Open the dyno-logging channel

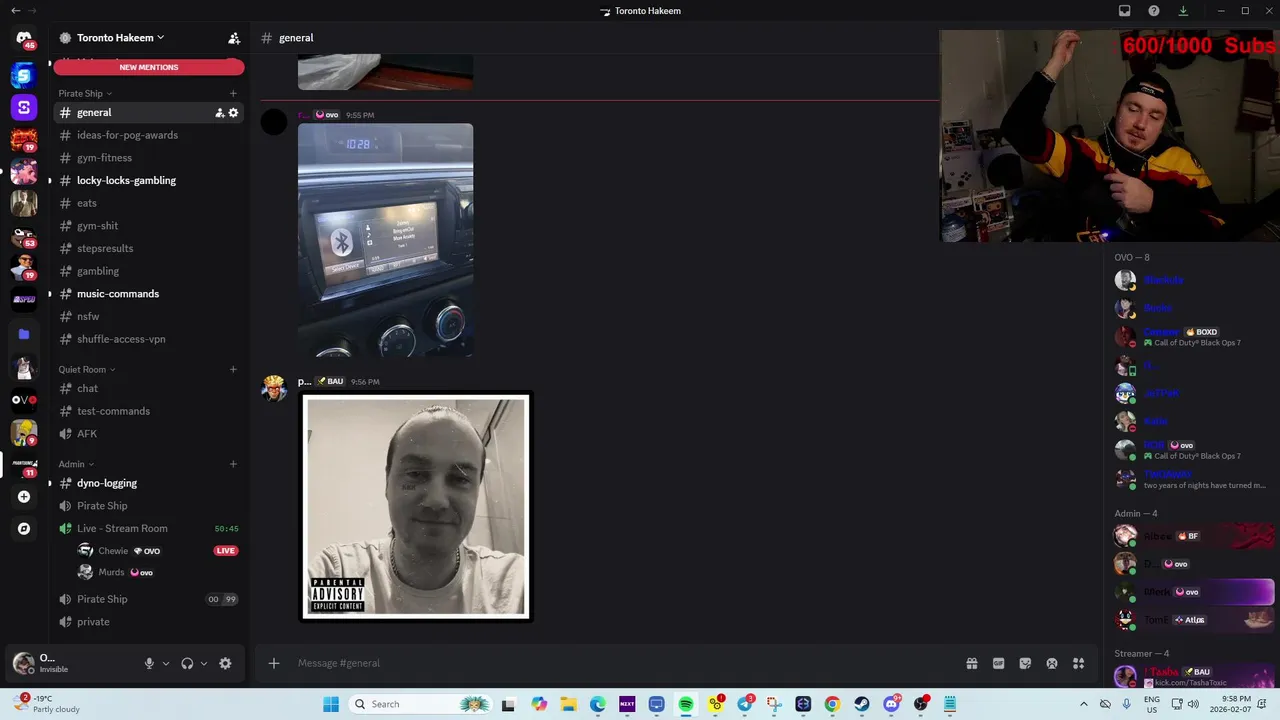[149, 483]
